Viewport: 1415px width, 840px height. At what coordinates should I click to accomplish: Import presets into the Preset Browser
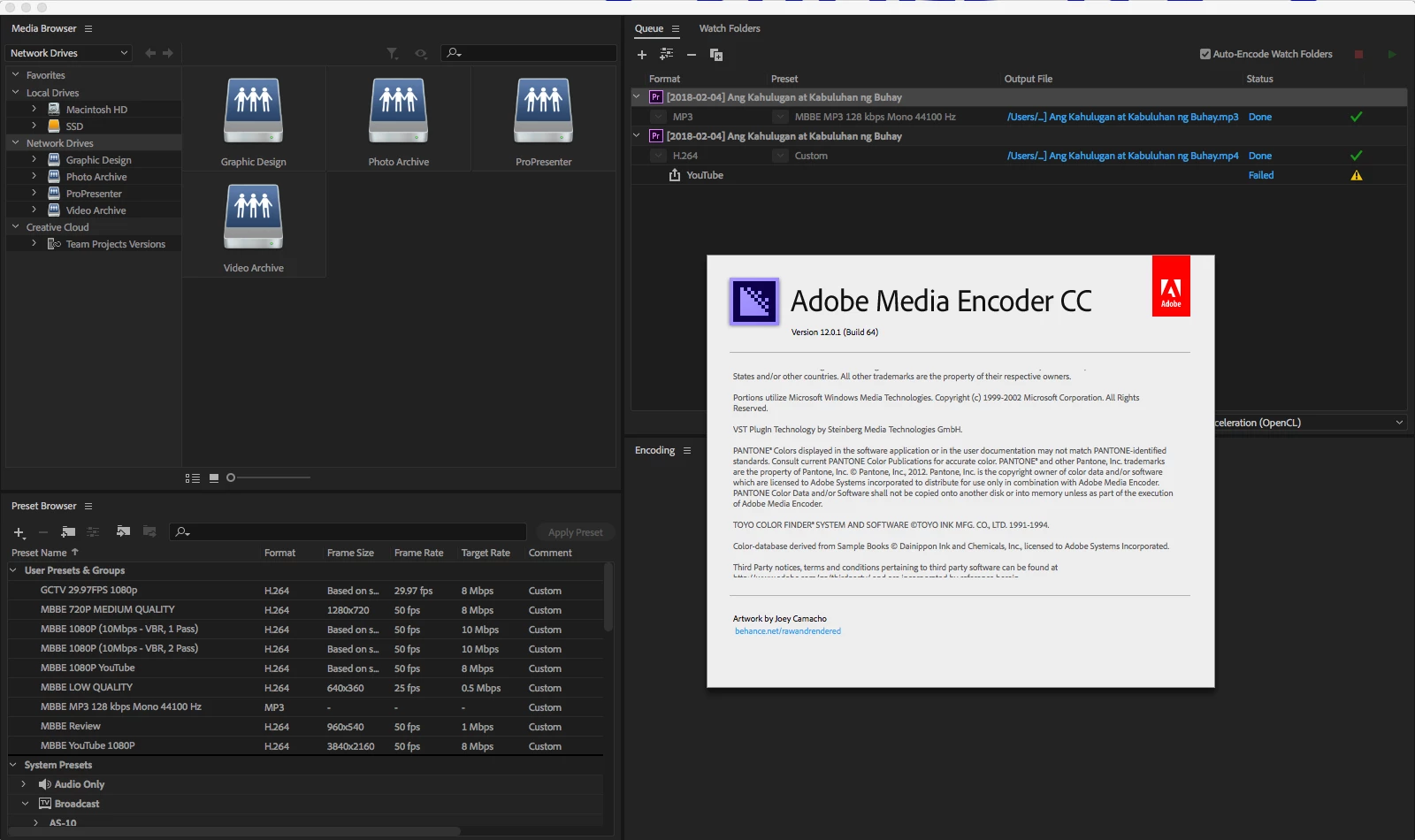pos(124,532)
